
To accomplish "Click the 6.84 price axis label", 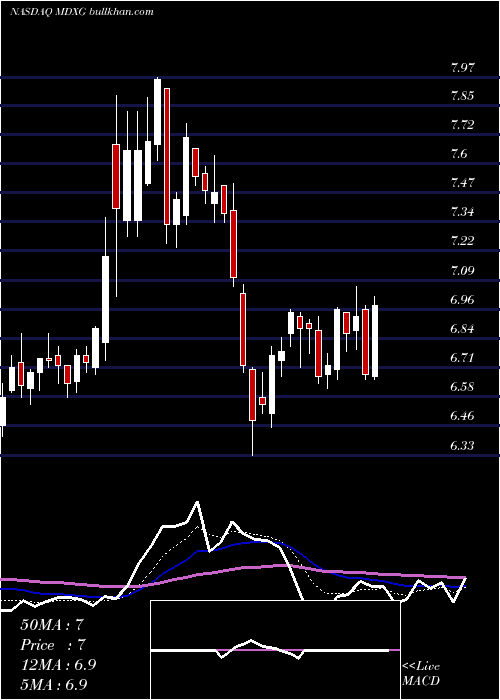I will (x=463, y=329).
